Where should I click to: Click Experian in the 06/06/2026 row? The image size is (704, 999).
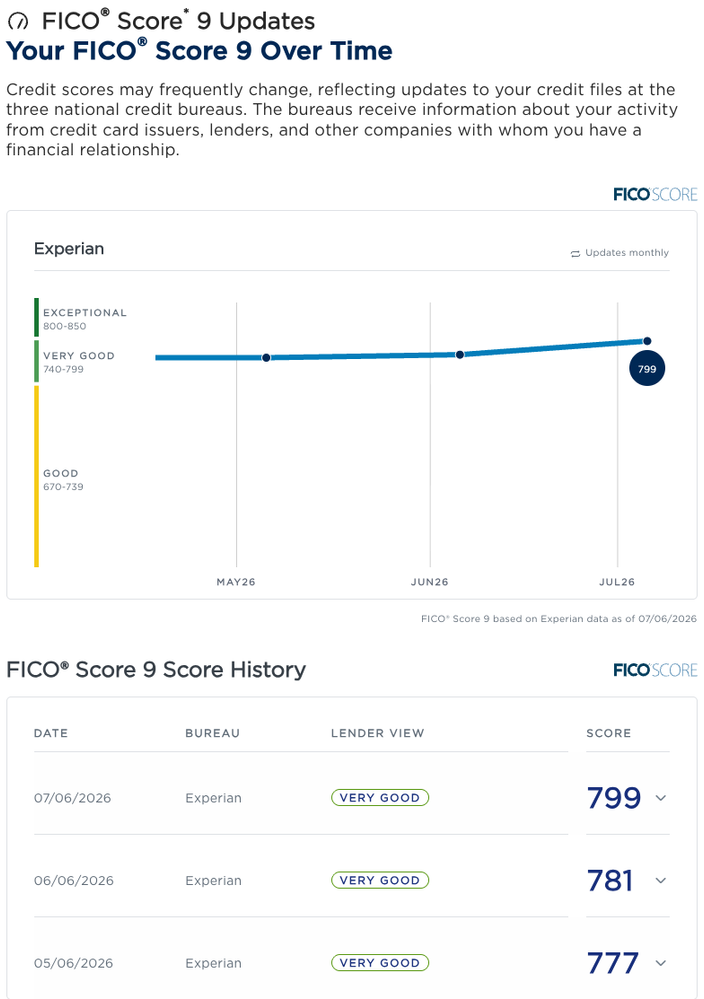[x=213, y=881]
